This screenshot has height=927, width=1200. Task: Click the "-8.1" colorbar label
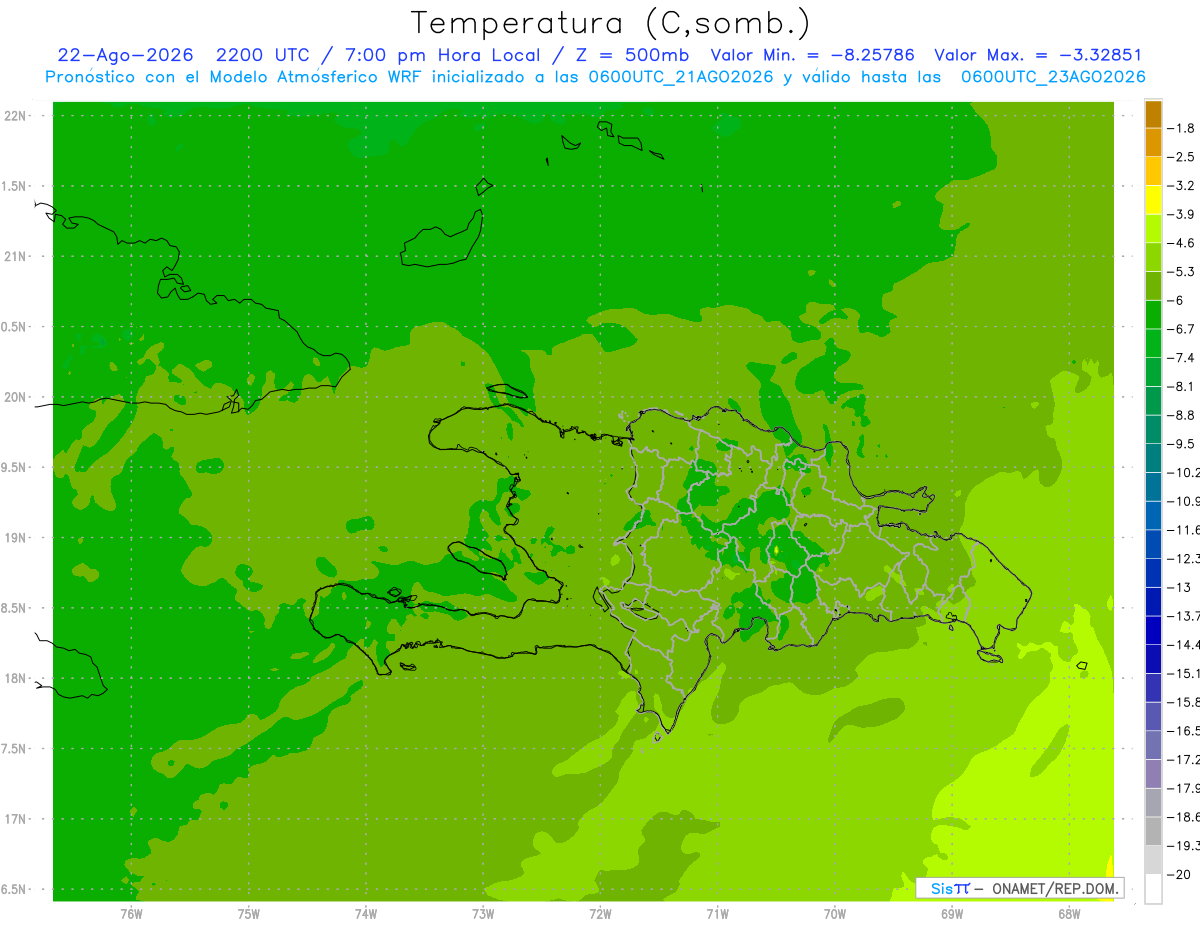[1182, 386]
